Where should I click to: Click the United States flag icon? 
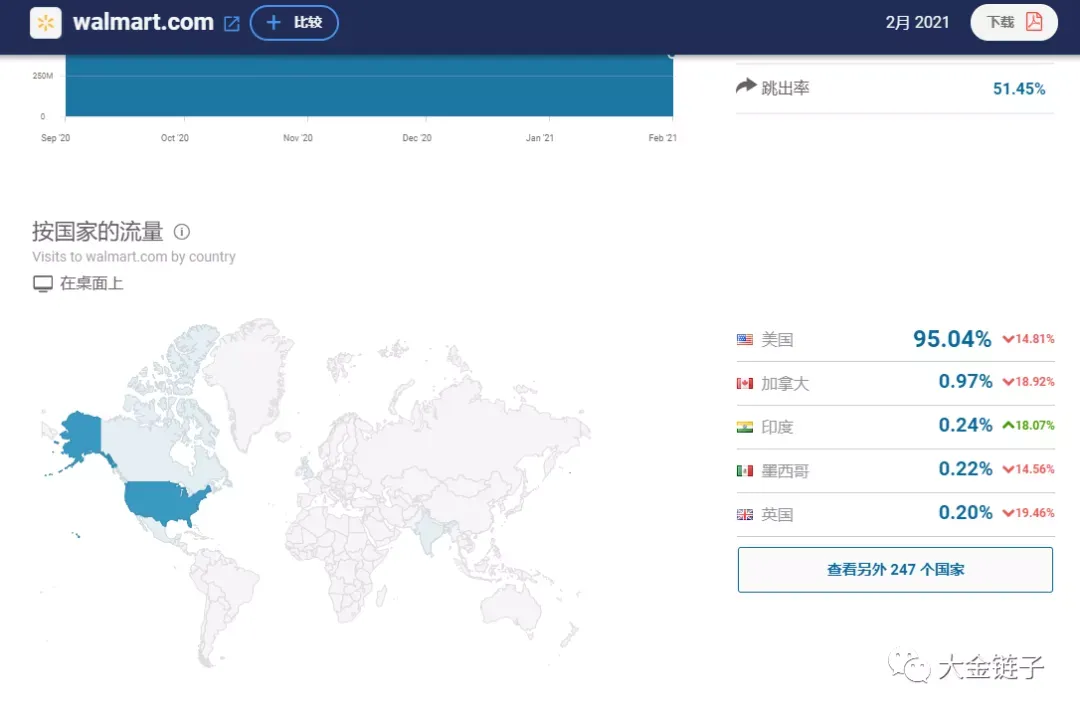click(745, 340)
